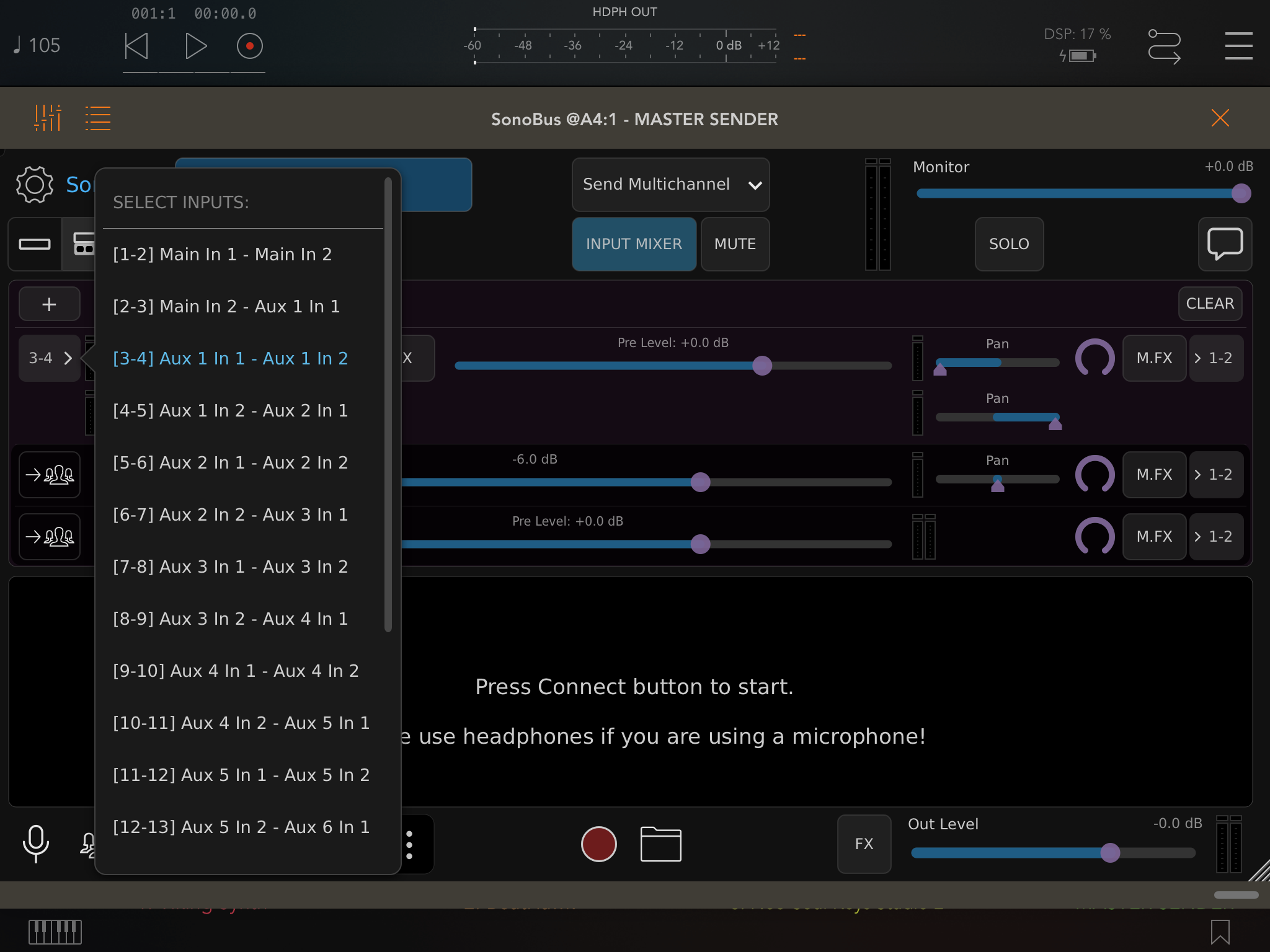Select [12-13] Aux 5 In 2 - Aux 6 In 1

[242, 827]
